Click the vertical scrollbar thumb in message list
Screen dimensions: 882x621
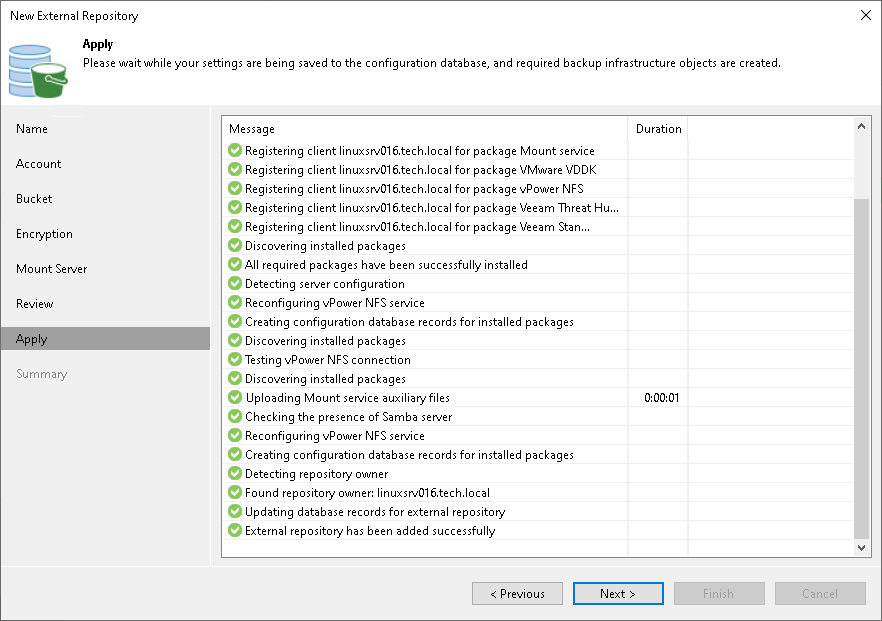click(861, 368)
